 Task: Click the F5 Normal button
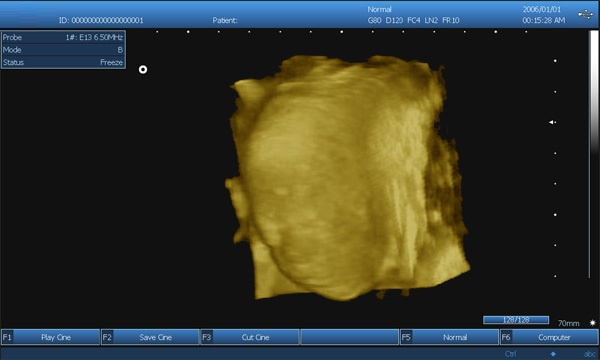click(450, 337)
